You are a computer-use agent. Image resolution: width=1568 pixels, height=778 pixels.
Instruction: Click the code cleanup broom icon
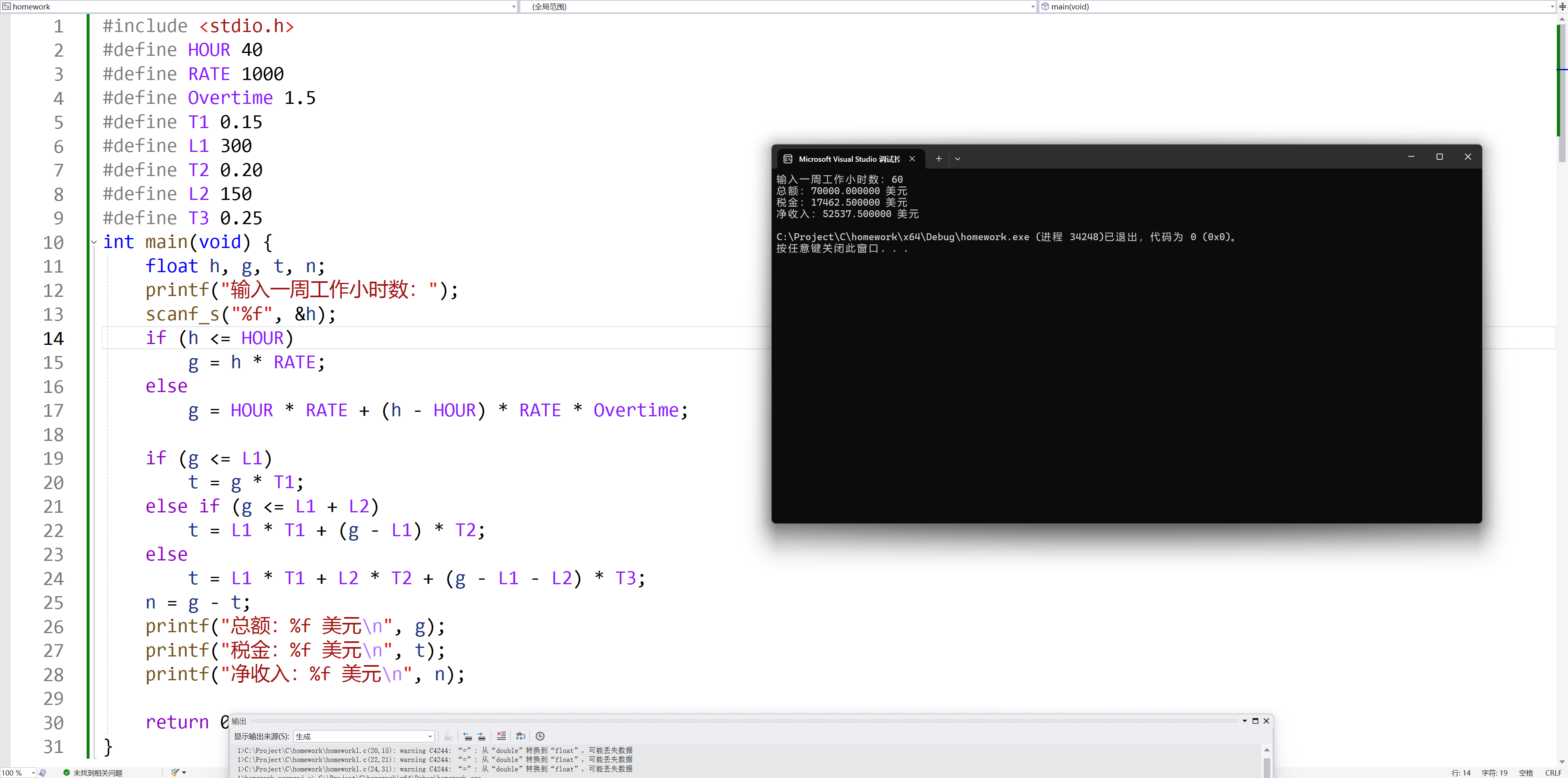(175, 773)
